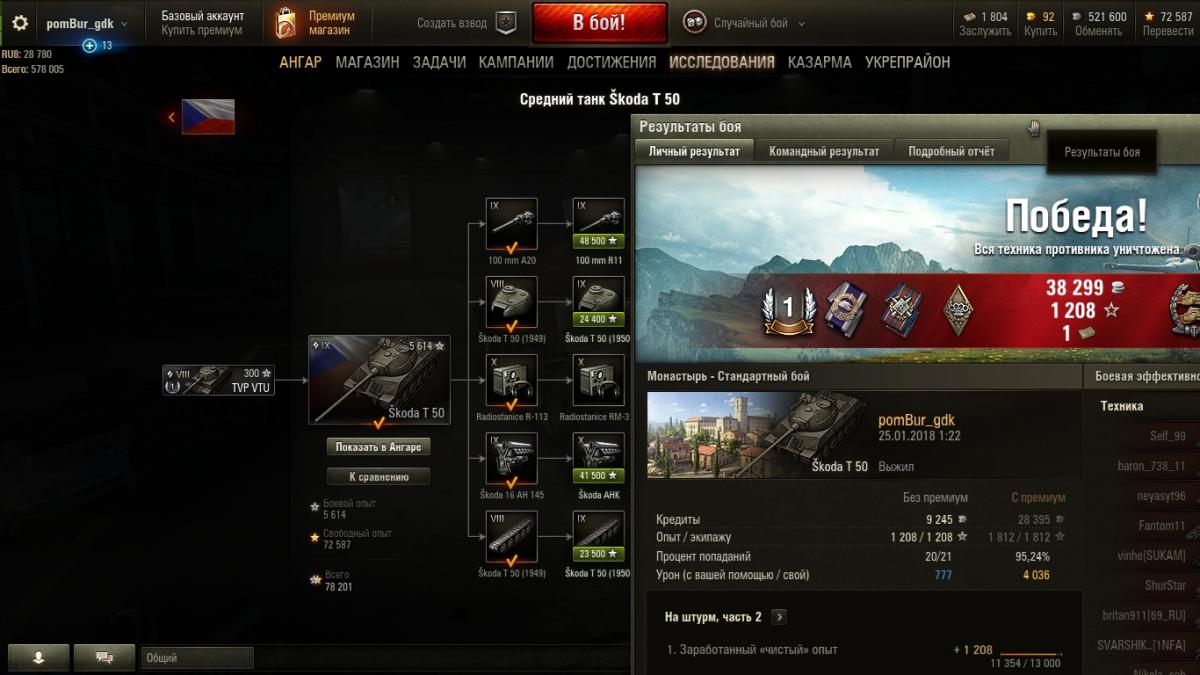Image resolution: width=1200 pixels, height=675 pixels.
Task: Select the Škoda AHK engine module
Action: [x=598, y=459]
